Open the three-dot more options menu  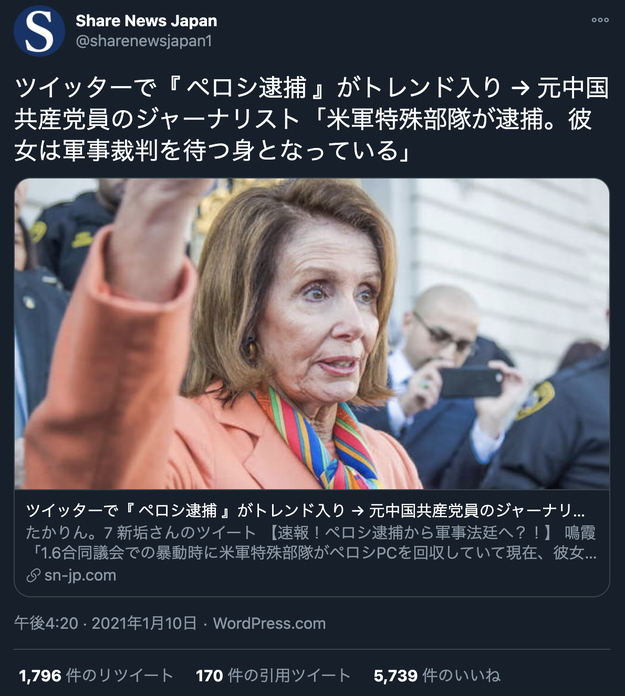600,20
